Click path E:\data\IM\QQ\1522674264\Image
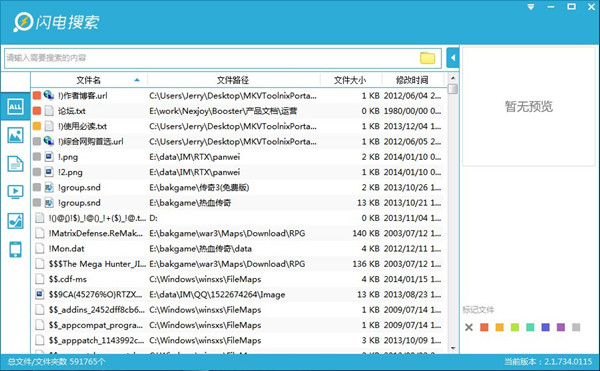 pyautogui.click(x=217, y=295)
